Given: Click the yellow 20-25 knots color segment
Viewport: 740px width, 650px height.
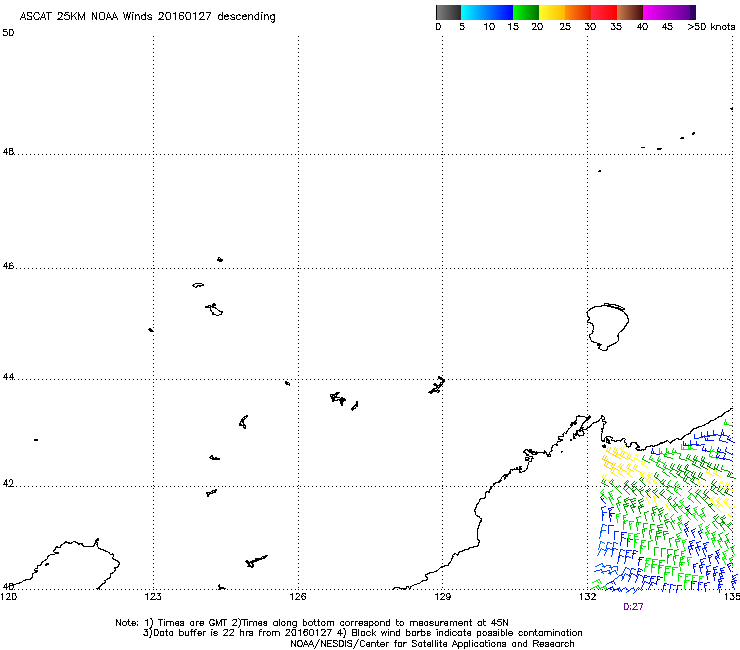Looking at the screenshot, I should (x=552, y=12).
